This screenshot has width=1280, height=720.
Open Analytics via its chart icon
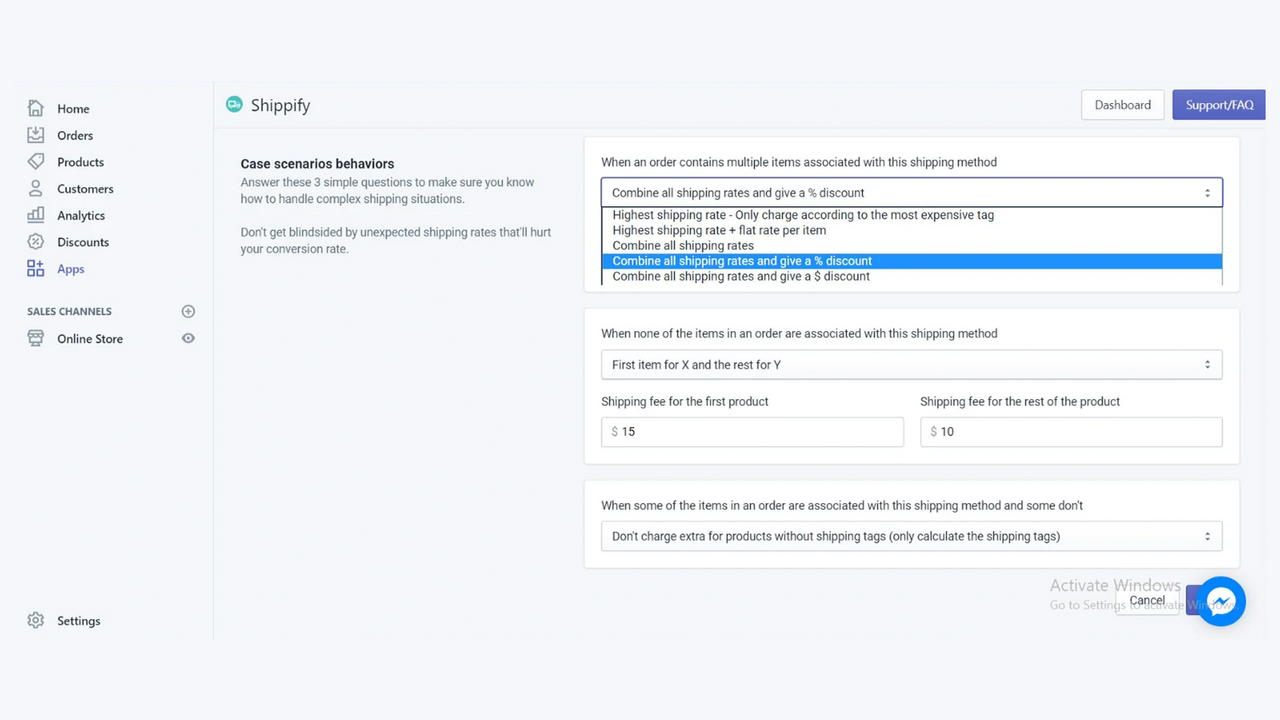pyautogui.click(x=35, y=215)
